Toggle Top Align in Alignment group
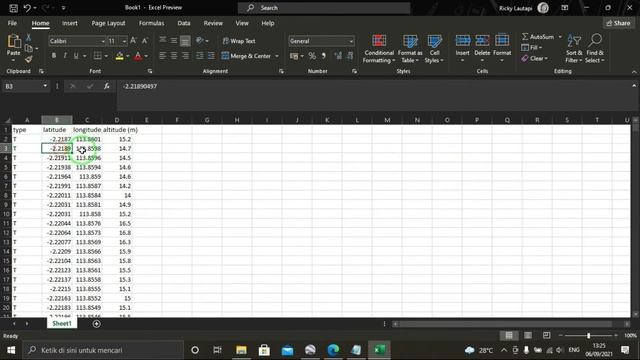Screen dimensions: 640x360 162,40
